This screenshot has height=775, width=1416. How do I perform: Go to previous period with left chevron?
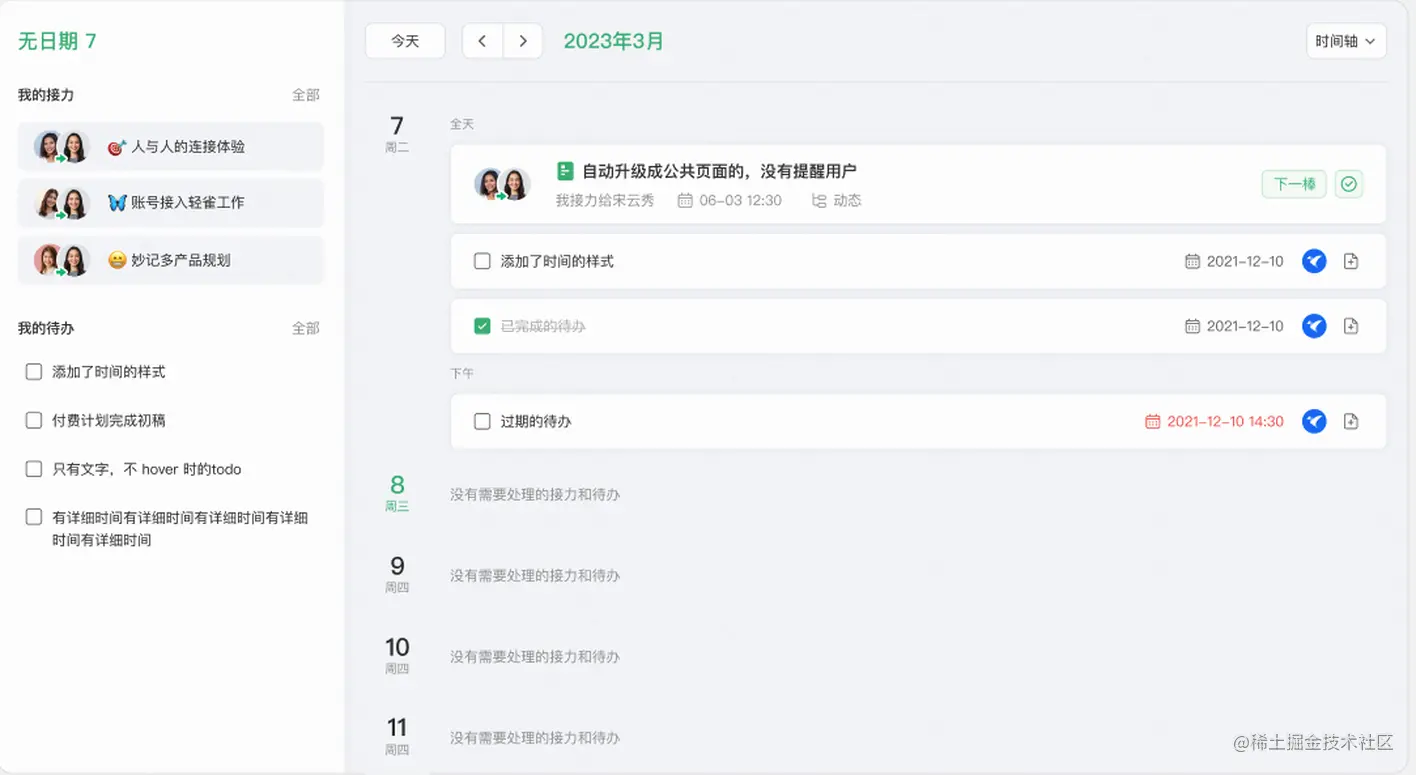pos(482,41)
